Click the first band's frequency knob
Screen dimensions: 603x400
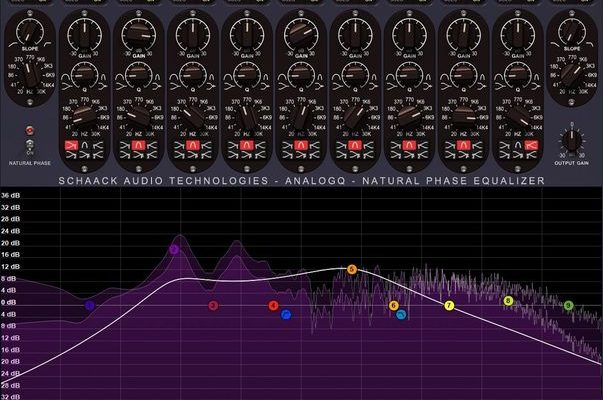(x=84, y=116)
